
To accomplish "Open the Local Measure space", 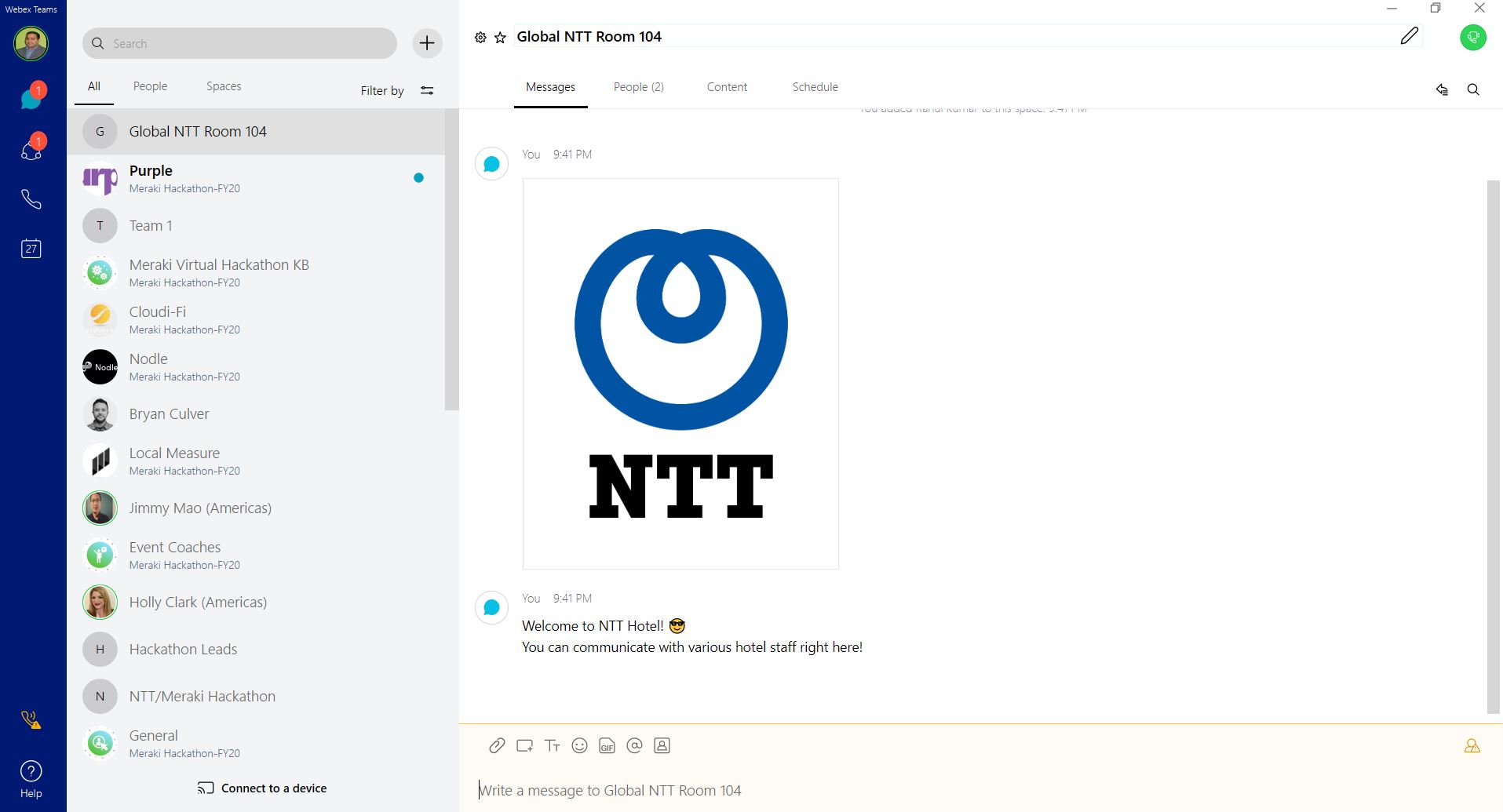I will point(256,461).
